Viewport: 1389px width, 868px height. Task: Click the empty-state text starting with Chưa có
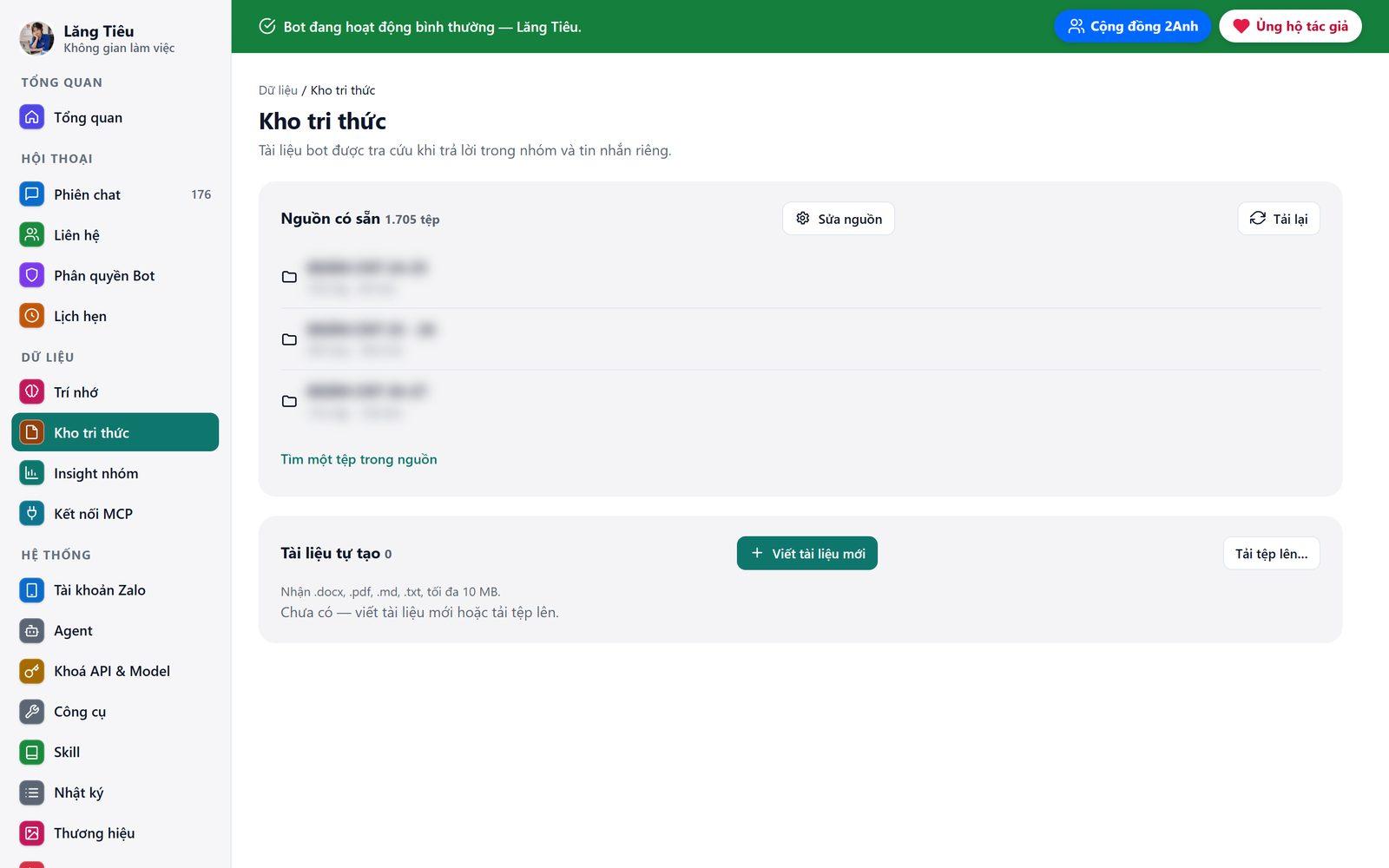[419, 612]
